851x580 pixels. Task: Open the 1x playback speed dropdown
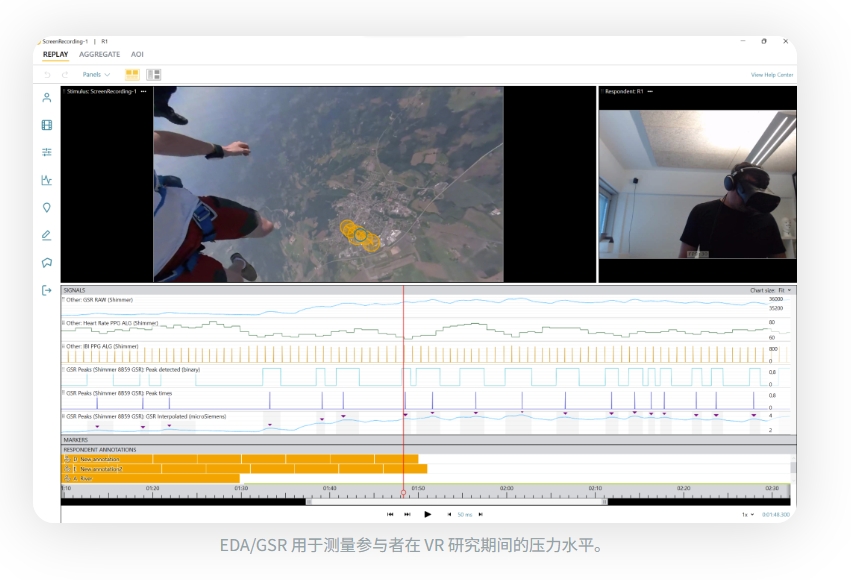click(747, 514)
